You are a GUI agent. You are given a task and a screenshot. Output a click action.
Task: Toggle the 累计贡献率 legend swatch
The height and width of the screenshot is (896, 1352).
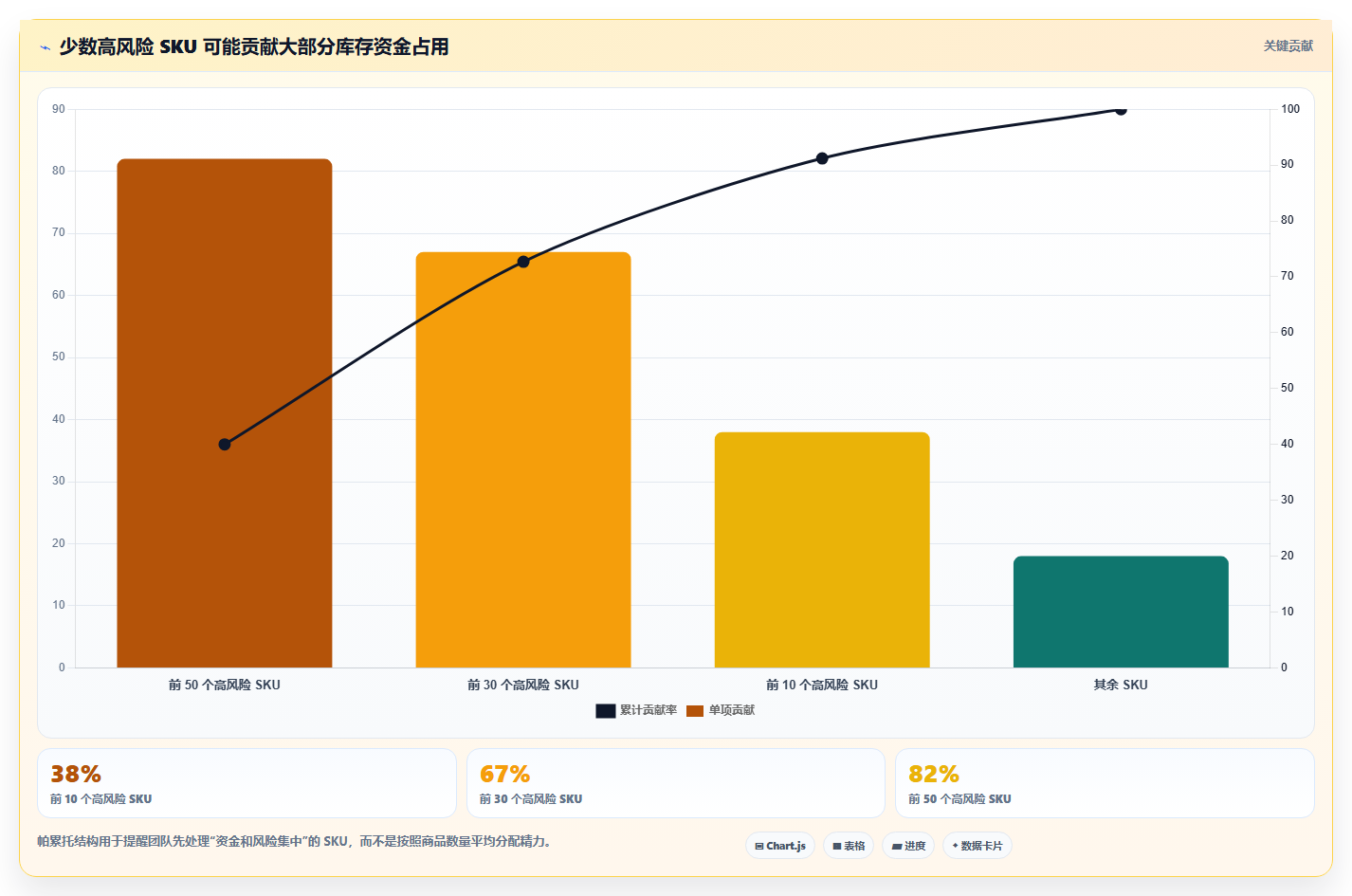[x=606, y=711]
